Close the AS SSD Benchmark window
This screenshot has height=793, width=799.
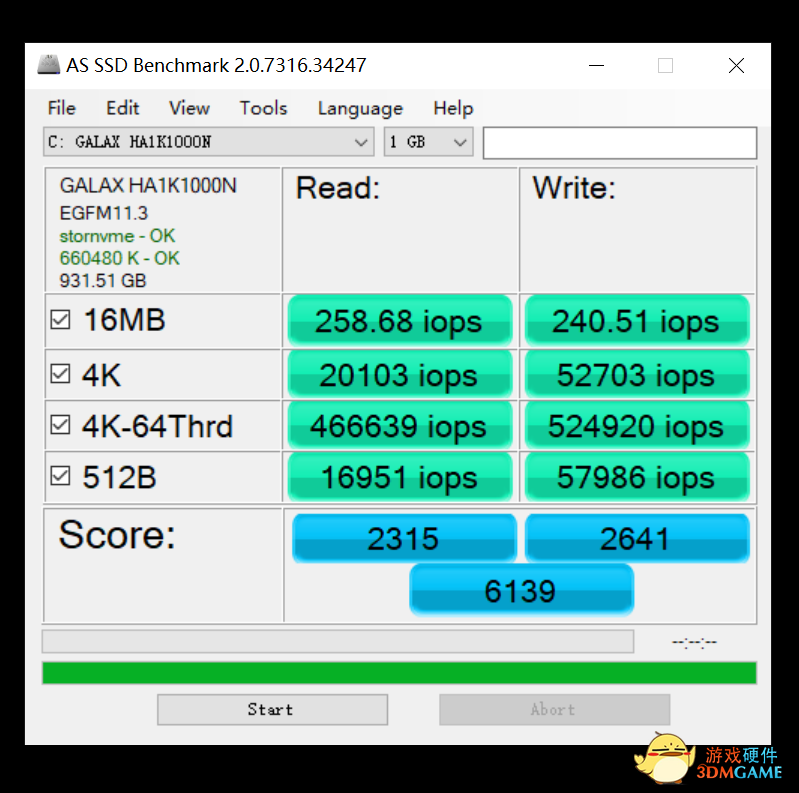(x=736, y=65)
